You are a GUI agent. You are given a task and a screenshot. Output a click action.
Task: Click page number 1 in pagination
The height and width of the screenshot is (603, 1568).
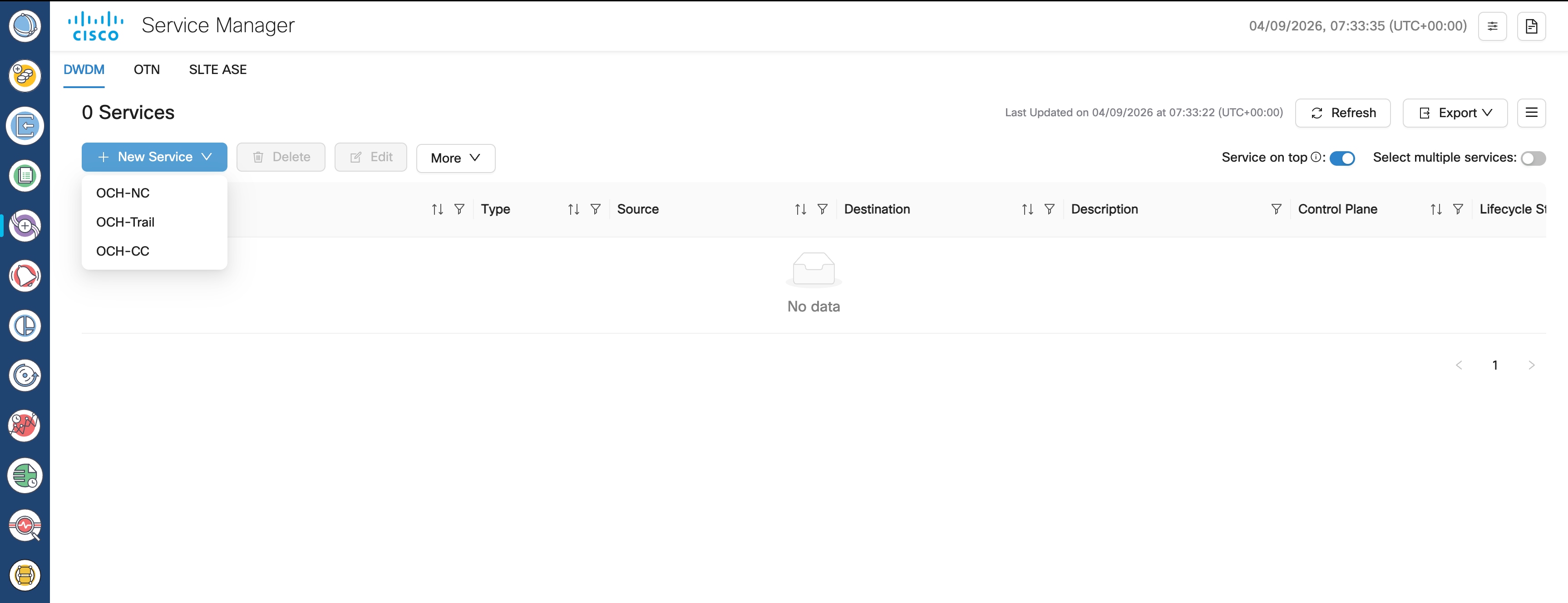[1494, 366]
